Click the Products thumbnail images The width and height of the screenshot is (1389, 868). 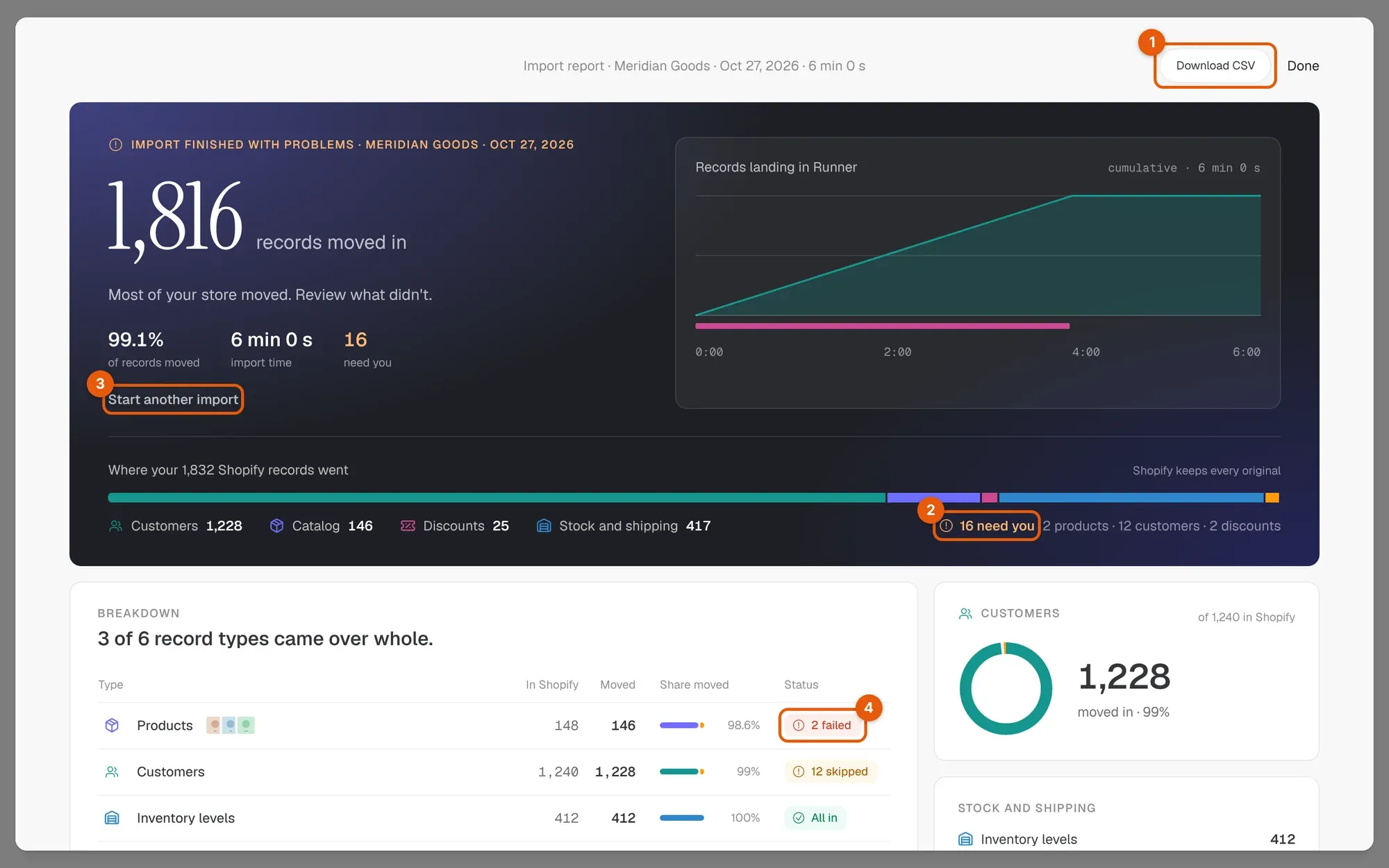coord(231,725)
